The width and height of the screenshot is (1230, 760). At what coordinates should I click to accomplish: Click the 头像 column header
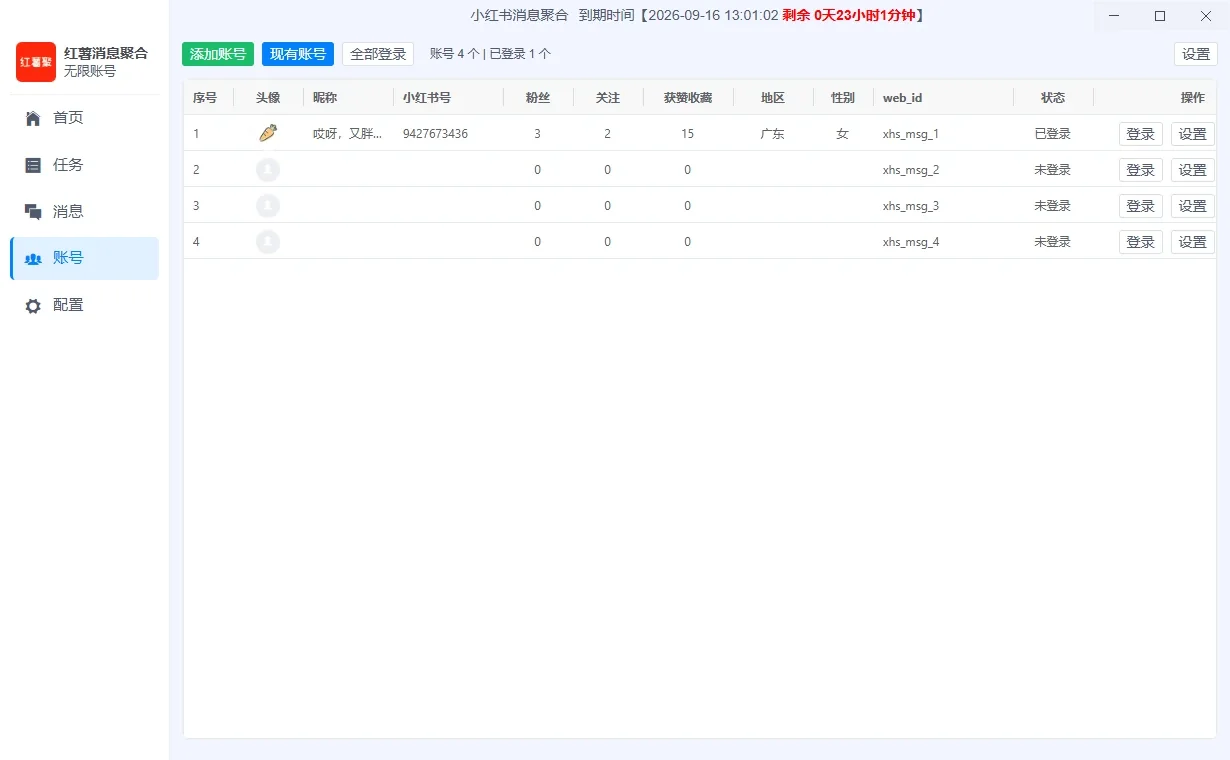[x=268, y=98]
